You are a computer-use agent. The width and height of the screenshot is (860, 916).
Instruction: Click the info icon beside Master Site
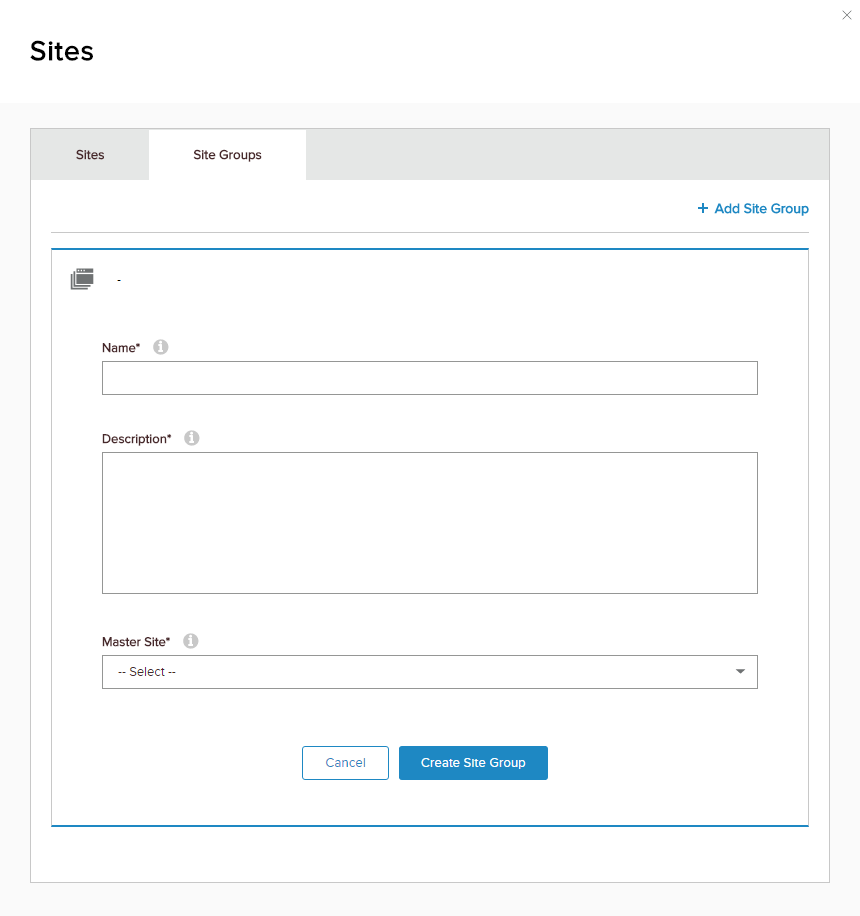[191, 641]
